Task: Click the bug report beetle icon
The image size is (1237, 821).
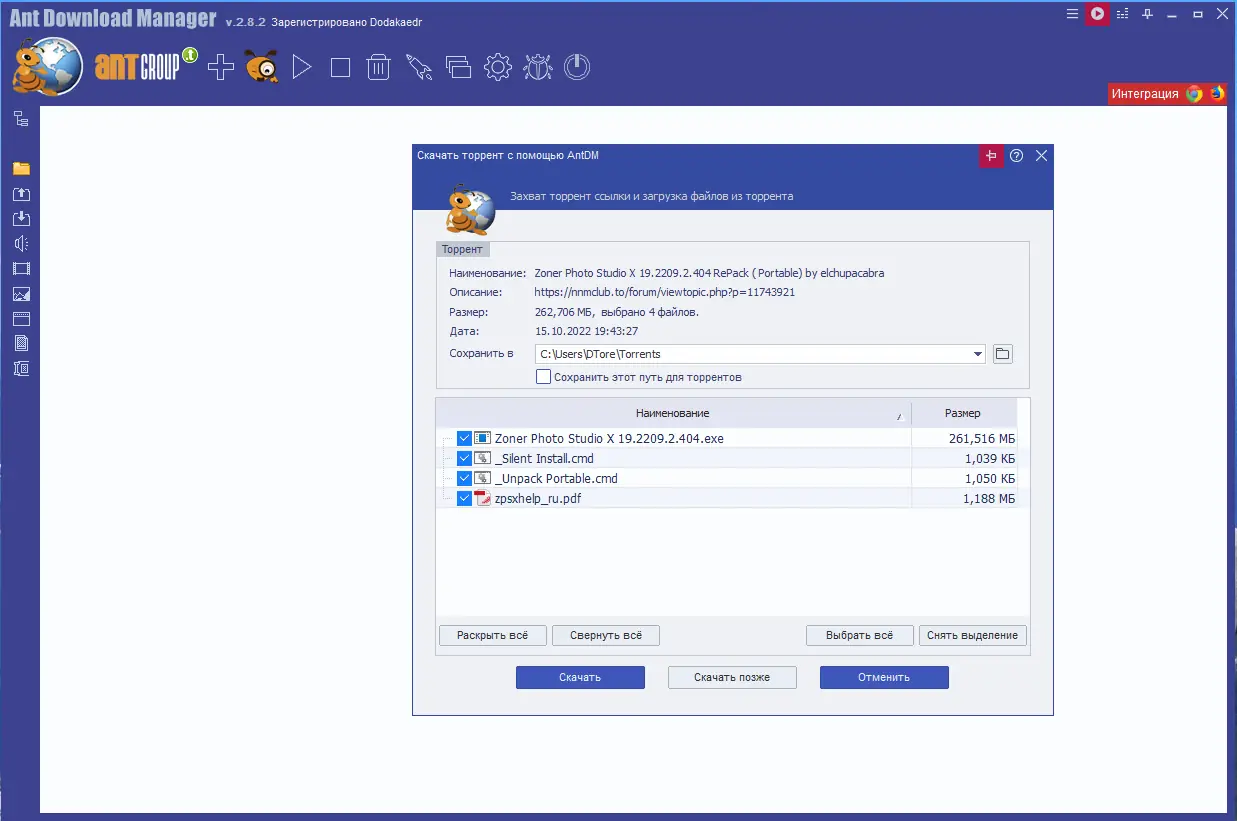Action: coord(537,67)
